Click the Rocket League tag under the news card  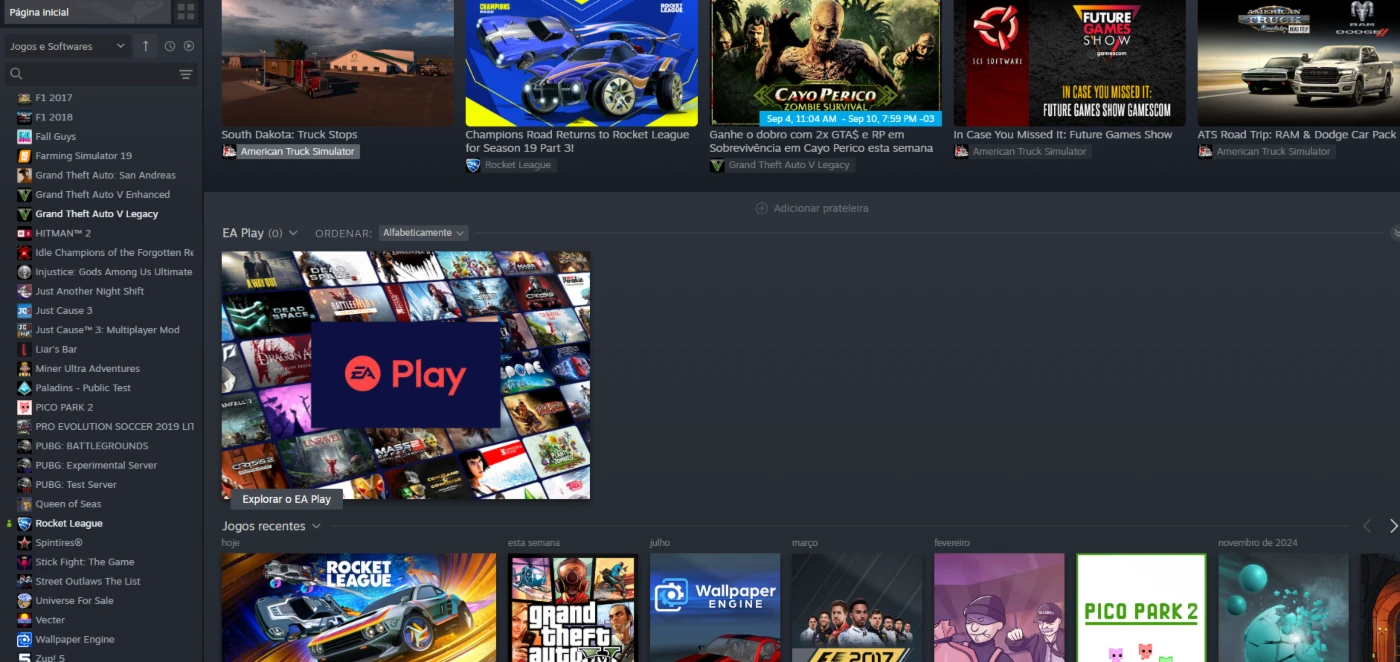coord(510,165)
